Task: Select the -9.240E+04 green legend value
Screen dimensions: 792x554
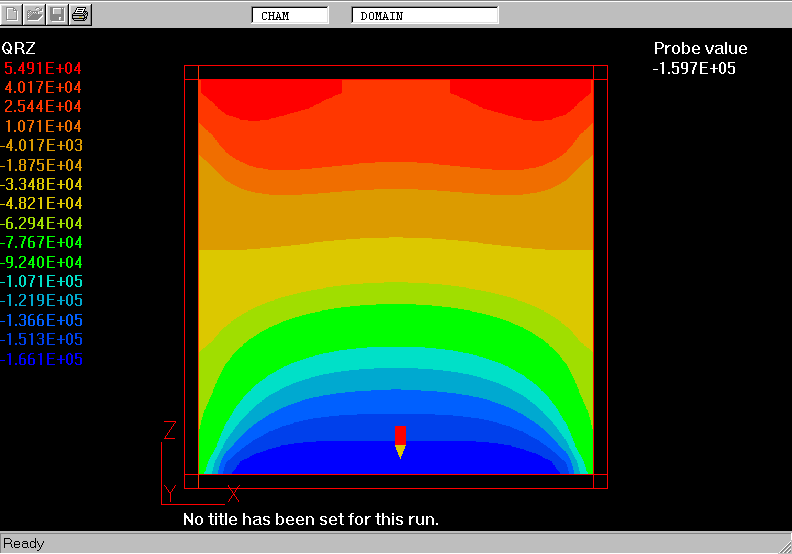Action: (x=42, y=262)
